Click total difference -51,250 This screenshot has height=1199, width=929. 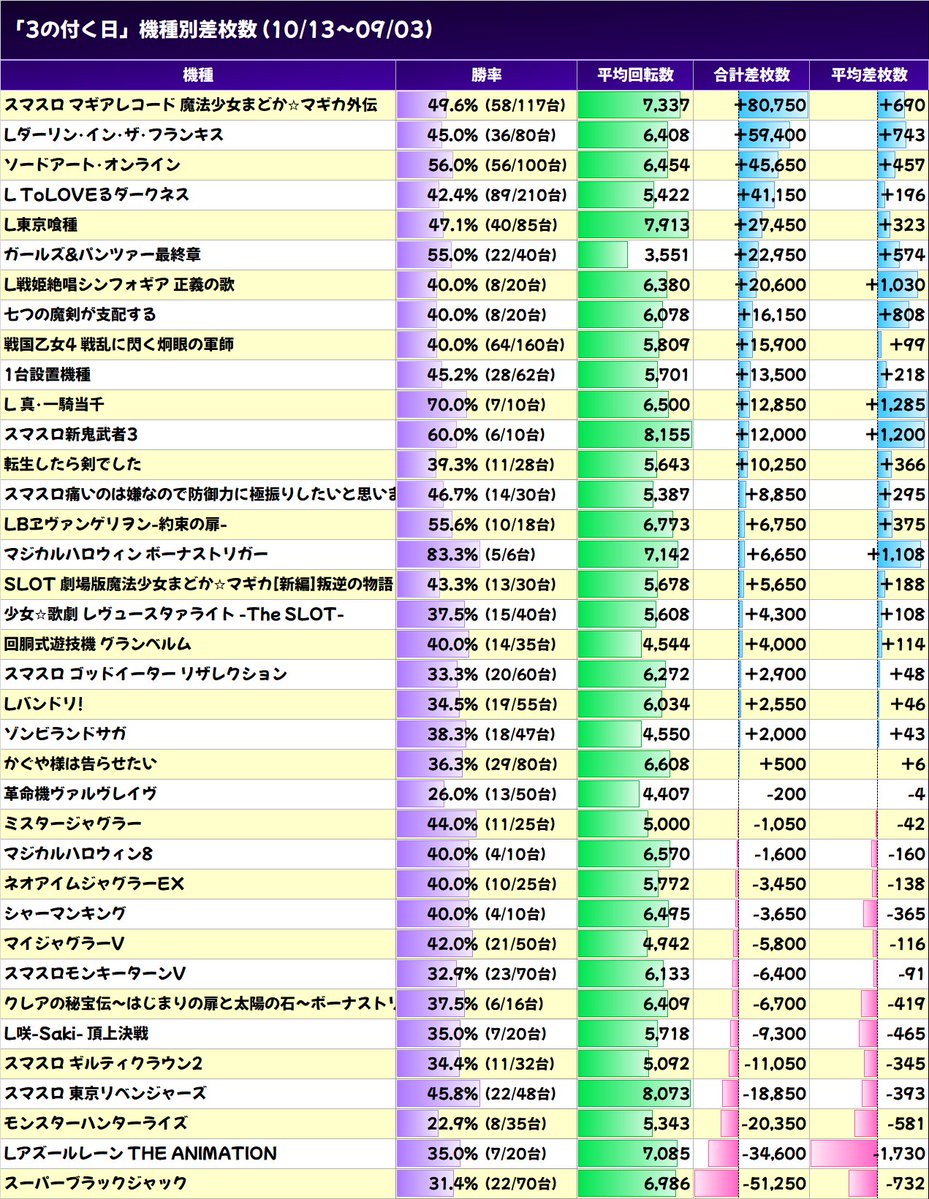pyautogui.click(x=774, y=1183)
